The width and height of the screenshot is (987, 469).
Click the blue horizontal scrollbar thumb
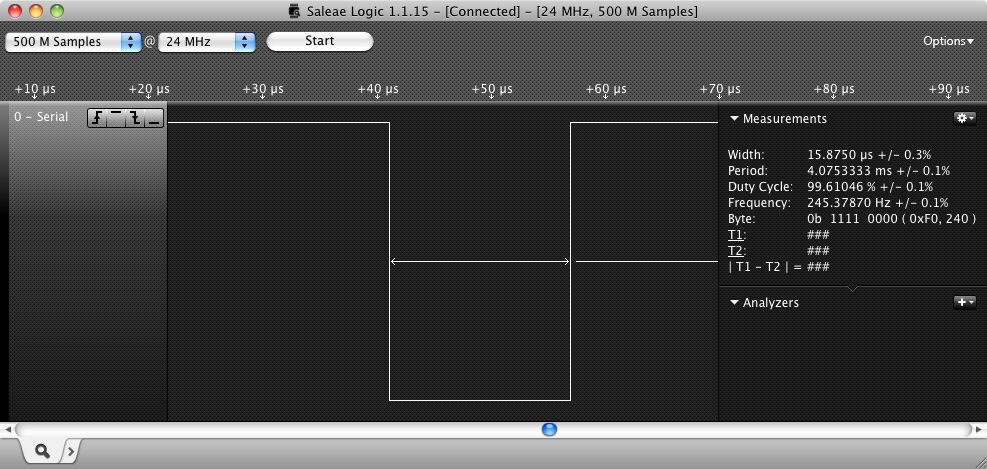tap(550, 429)
